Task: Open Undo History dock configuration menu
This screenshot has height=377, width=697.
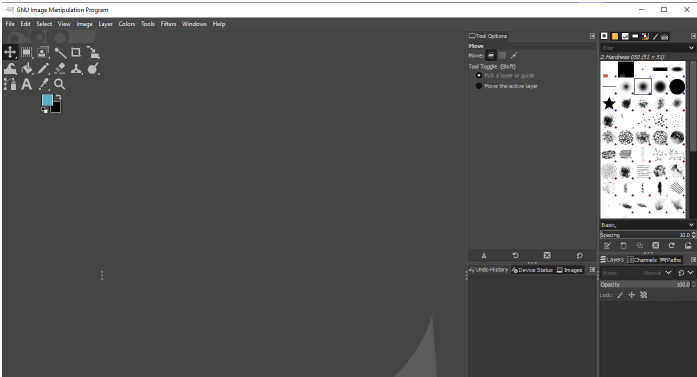Action: click(x=592, y=270)
